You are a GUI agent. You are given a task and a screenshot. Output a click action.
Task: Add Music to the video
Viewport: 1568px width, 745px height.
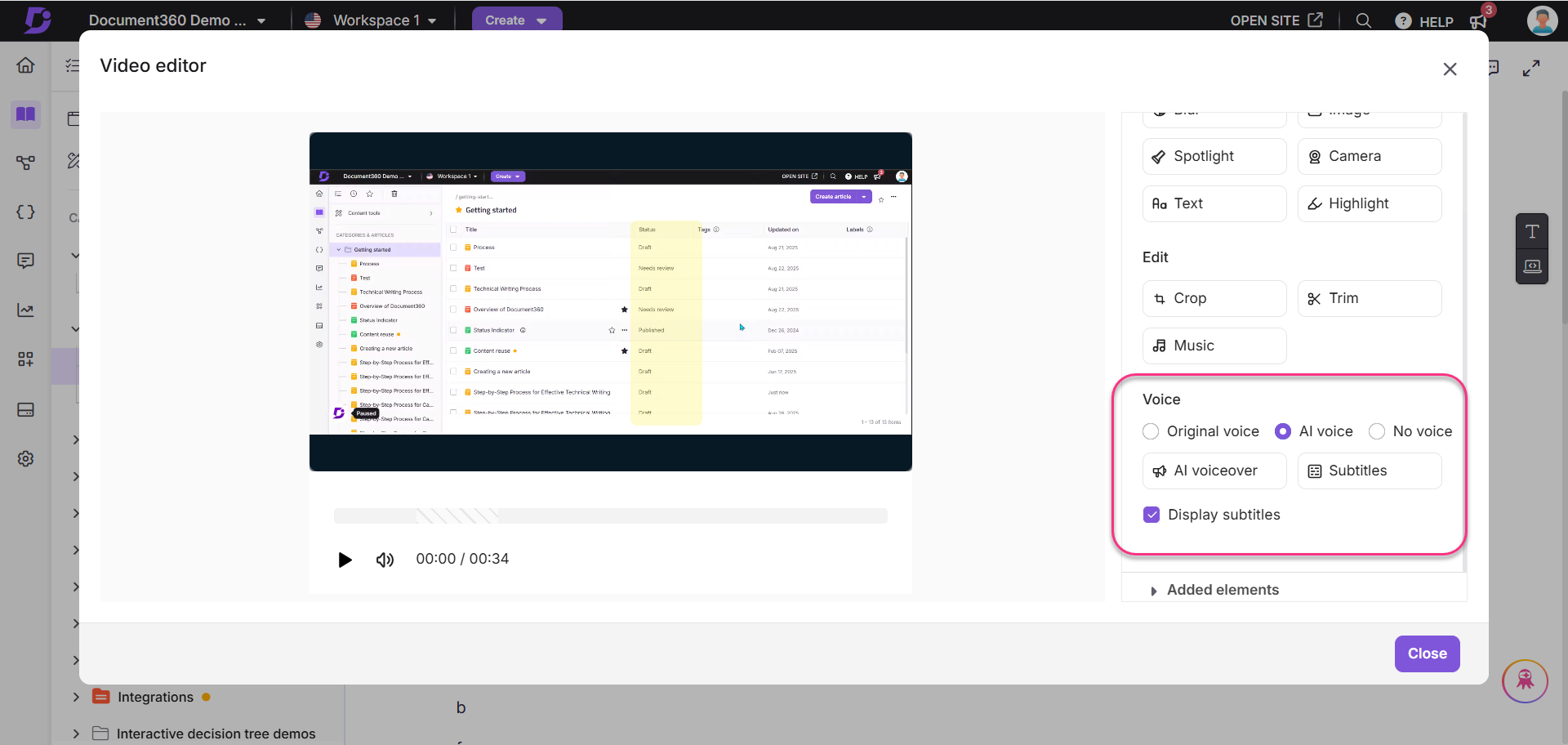1214,346
